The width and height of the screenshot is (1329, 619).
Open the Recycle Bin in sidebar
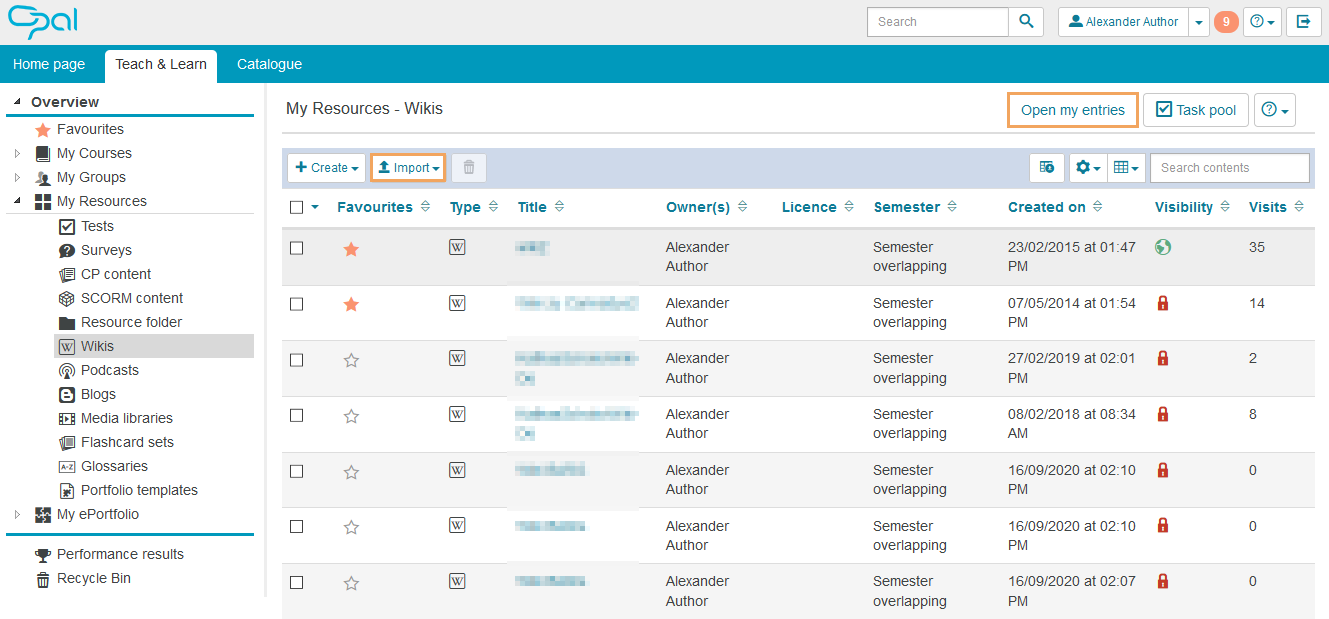tap(93, 578)
